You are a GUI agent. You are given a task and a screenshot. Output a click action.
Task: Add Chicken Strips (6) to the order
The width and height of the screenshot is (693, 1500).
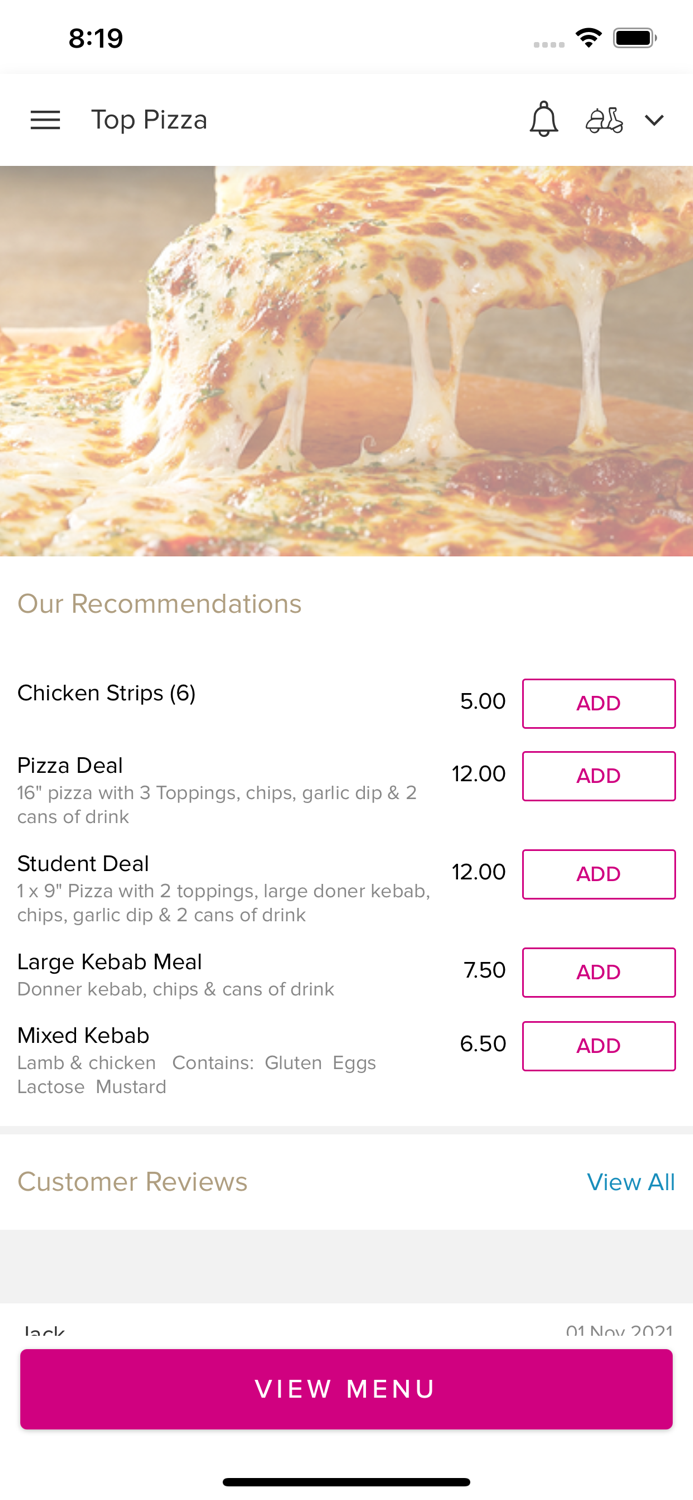(598, 703)
